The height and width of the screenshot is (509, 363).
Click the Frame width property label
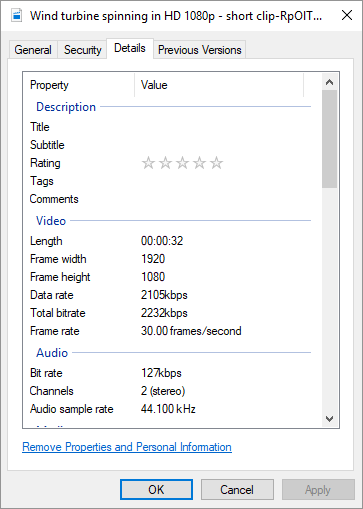58,259
